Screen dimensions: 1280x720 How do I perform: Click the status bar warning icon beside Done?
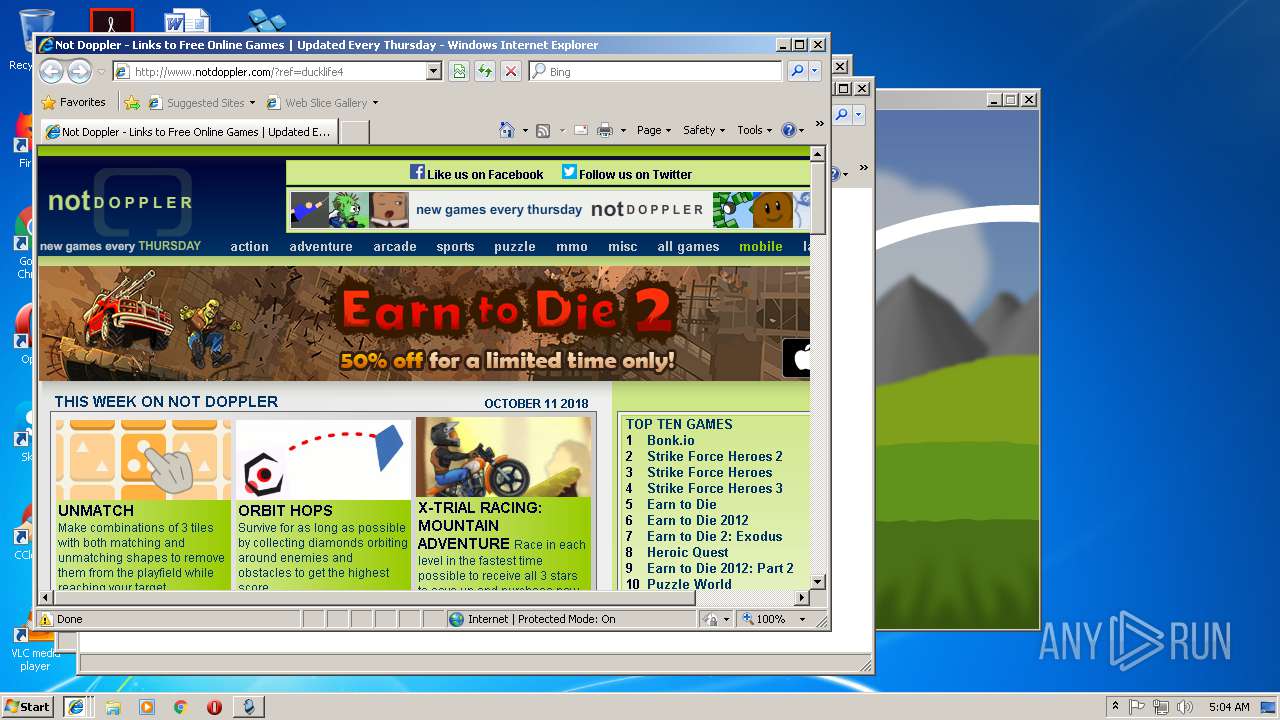coord(46,619)
